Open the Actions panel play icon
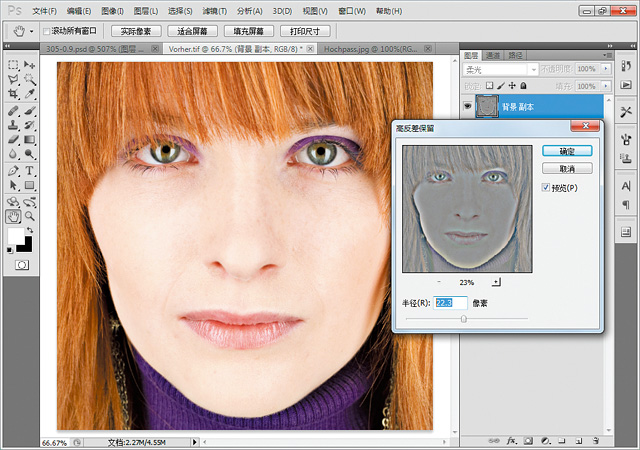The image size is (640, 450). tap(626, 85)
